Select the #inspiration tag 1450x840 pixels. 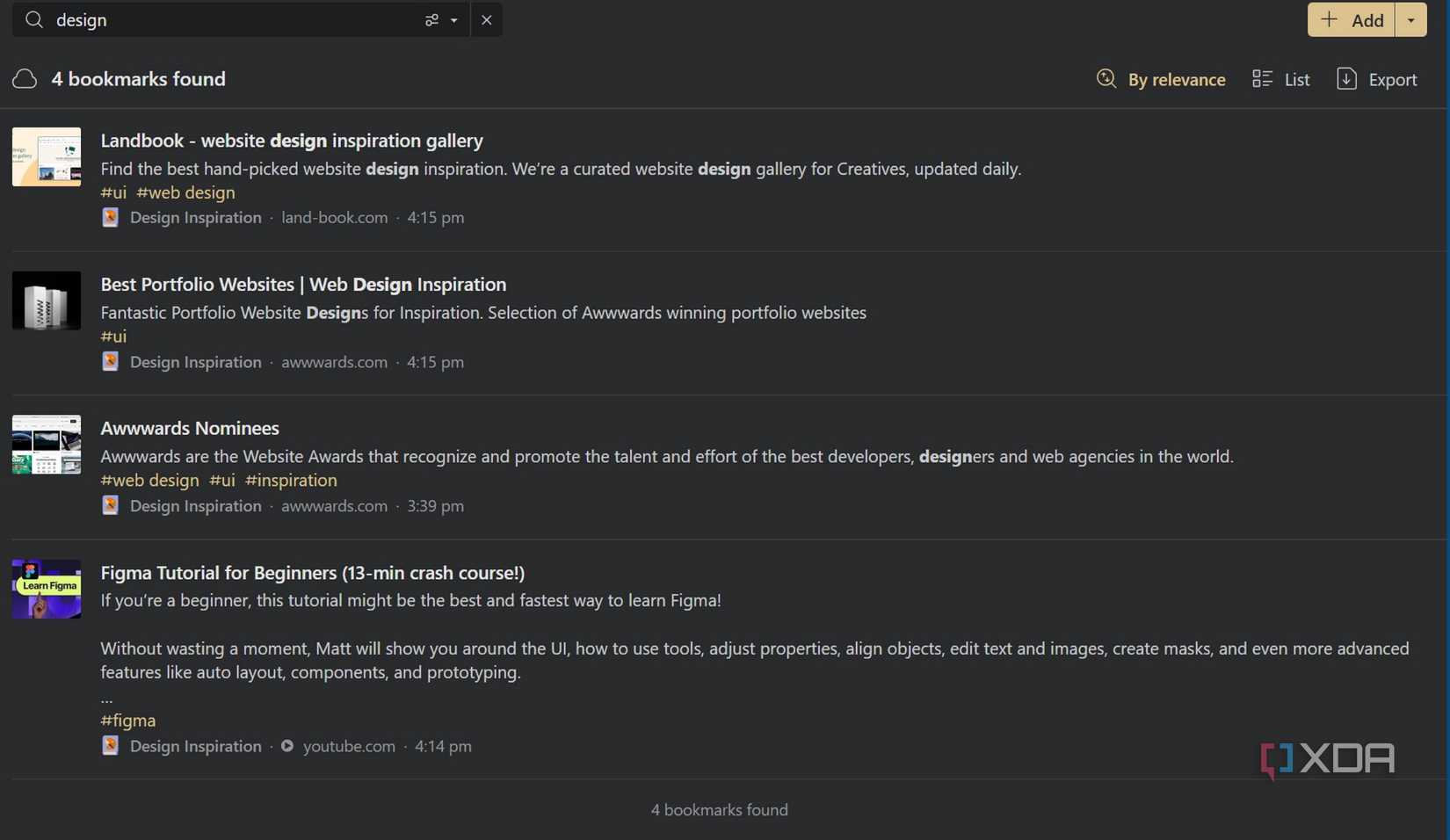point(291,481)
